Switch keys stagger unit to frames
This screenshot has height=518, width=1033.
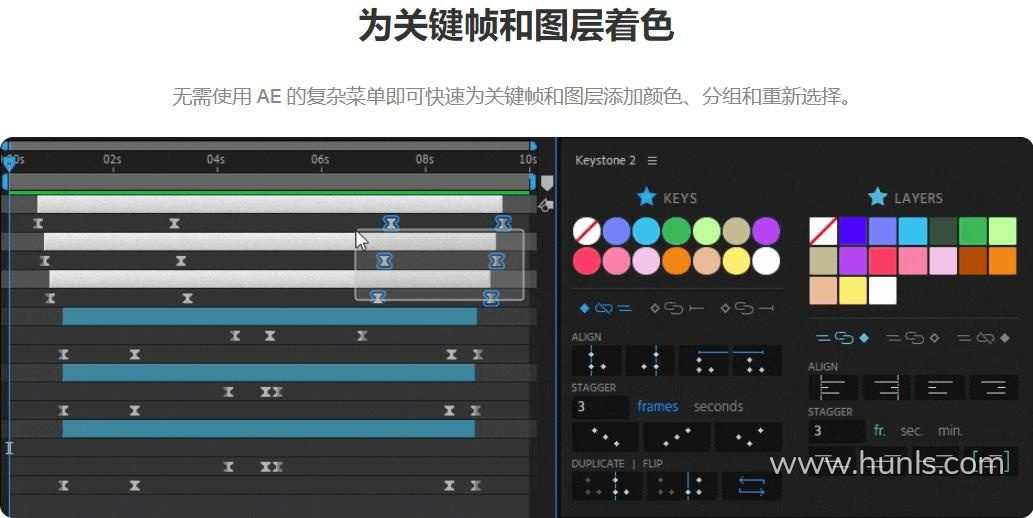click(657, 407)
